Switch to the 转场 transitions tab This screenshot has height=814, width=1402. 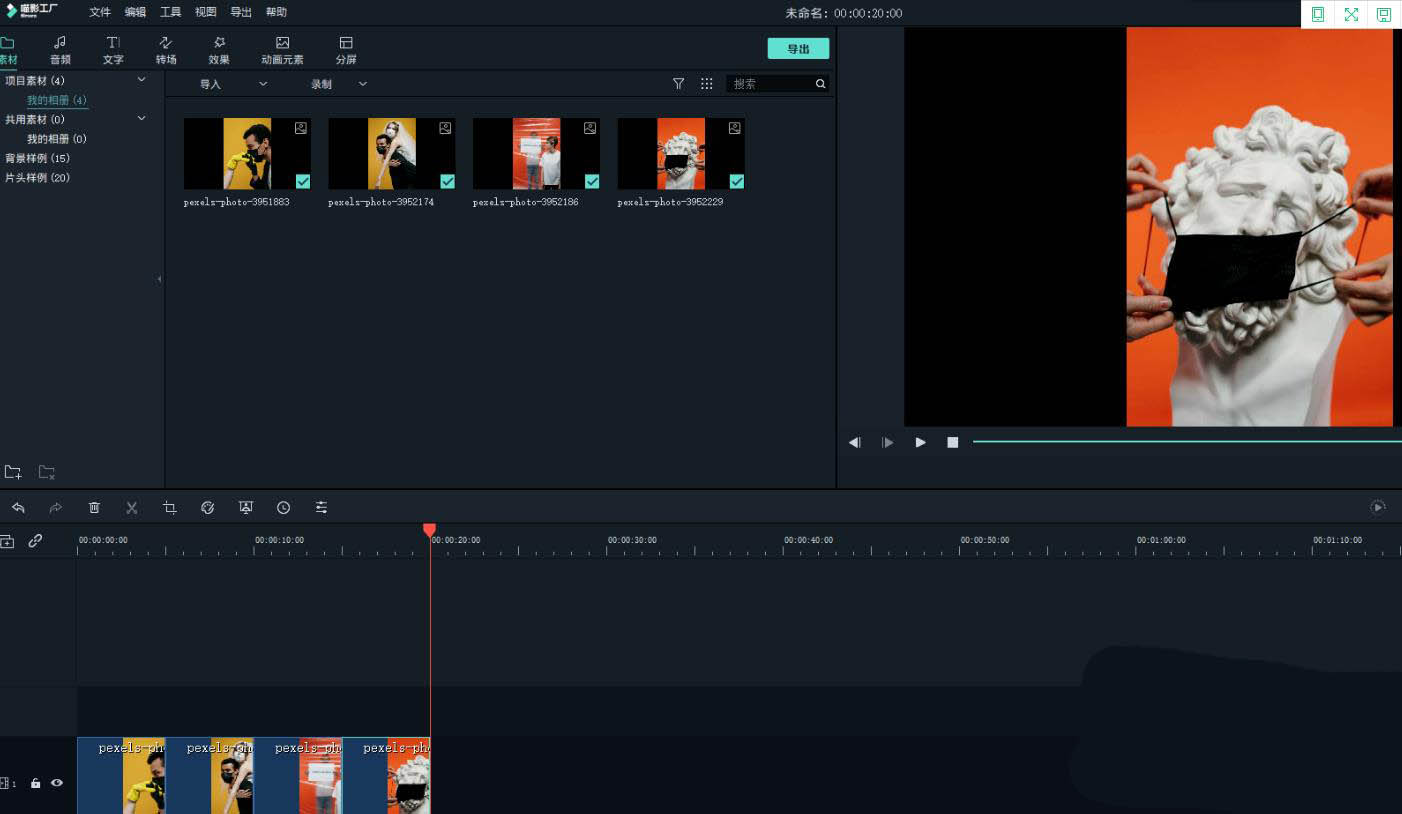click(x=166, y=50)
